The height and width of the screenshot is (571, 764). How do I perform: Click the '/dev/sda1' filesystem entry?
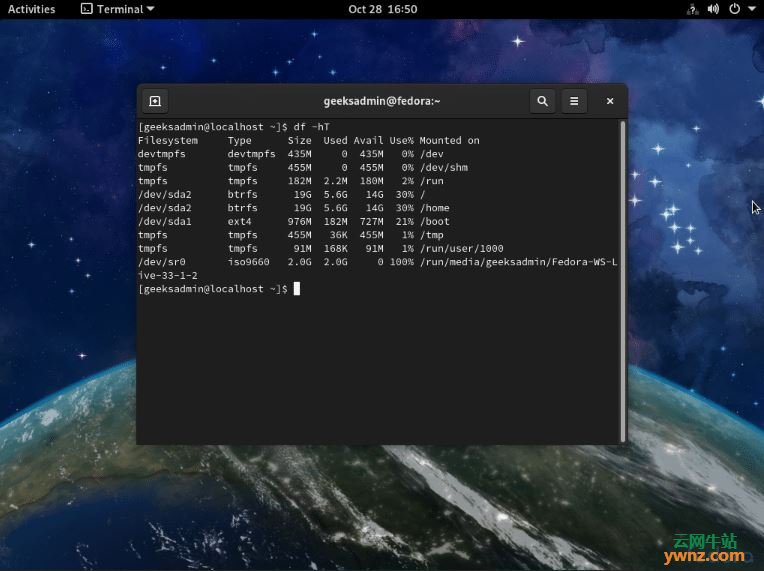click(165, 222)
